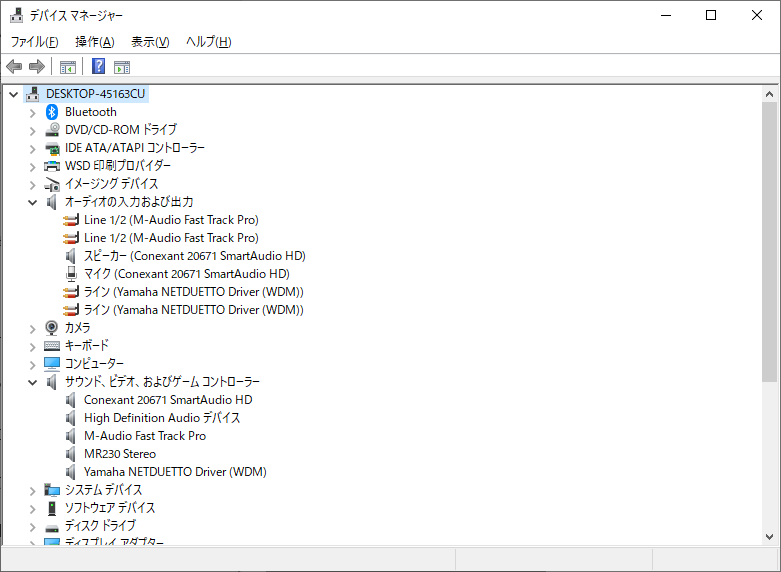Open the 表示(V) menu
The height and width of the screenshot is (572, 781).
pos(150,42)
